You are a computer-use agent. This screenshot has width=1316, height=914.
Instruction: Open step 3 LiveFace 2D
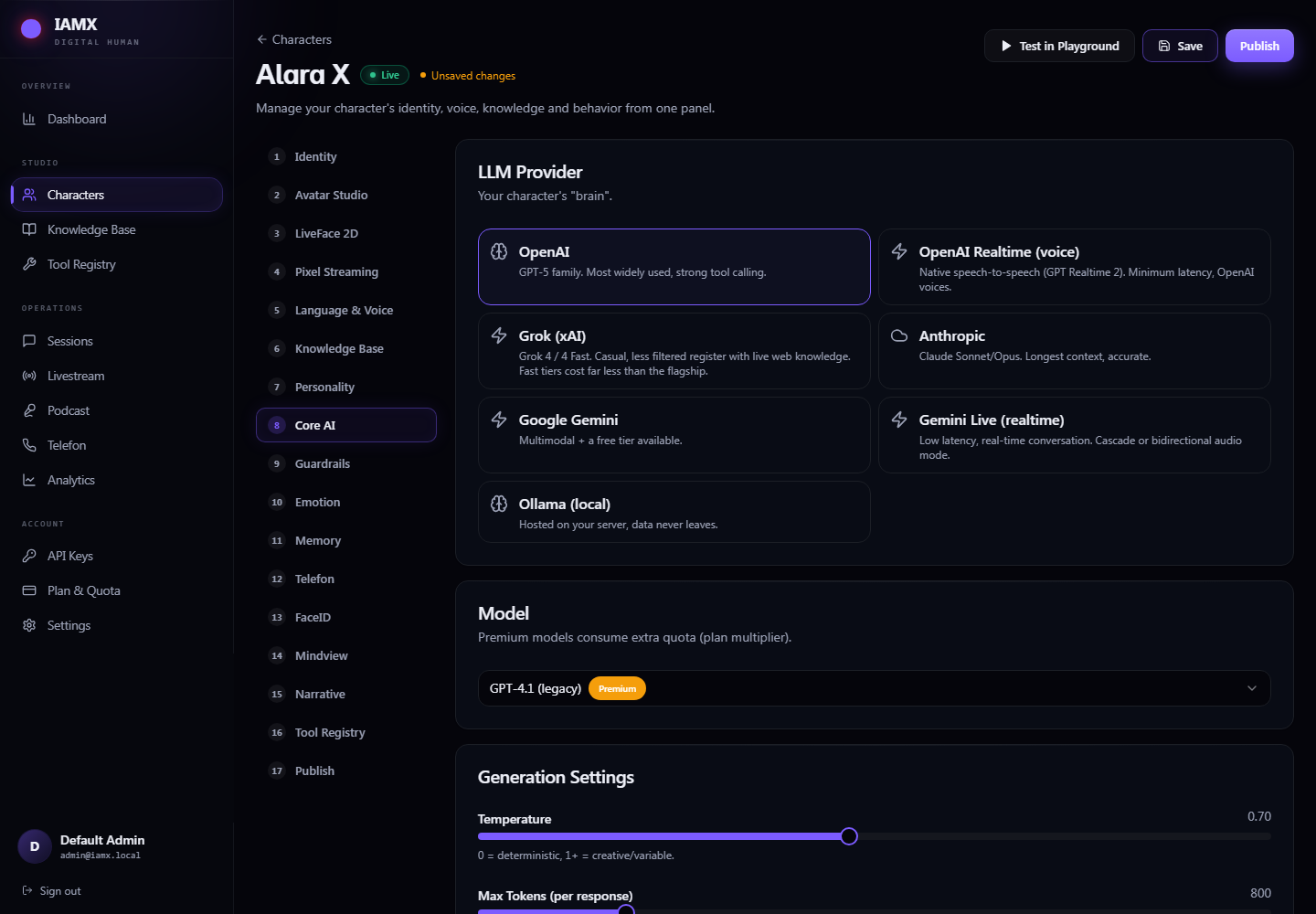pos(345,233)
